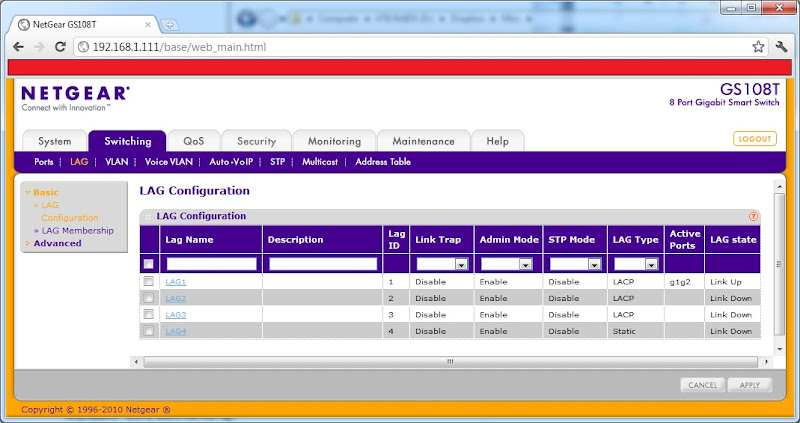Click the Lag Name input field
The width and height of the screenshot is (800, 423).
[211, 264]
